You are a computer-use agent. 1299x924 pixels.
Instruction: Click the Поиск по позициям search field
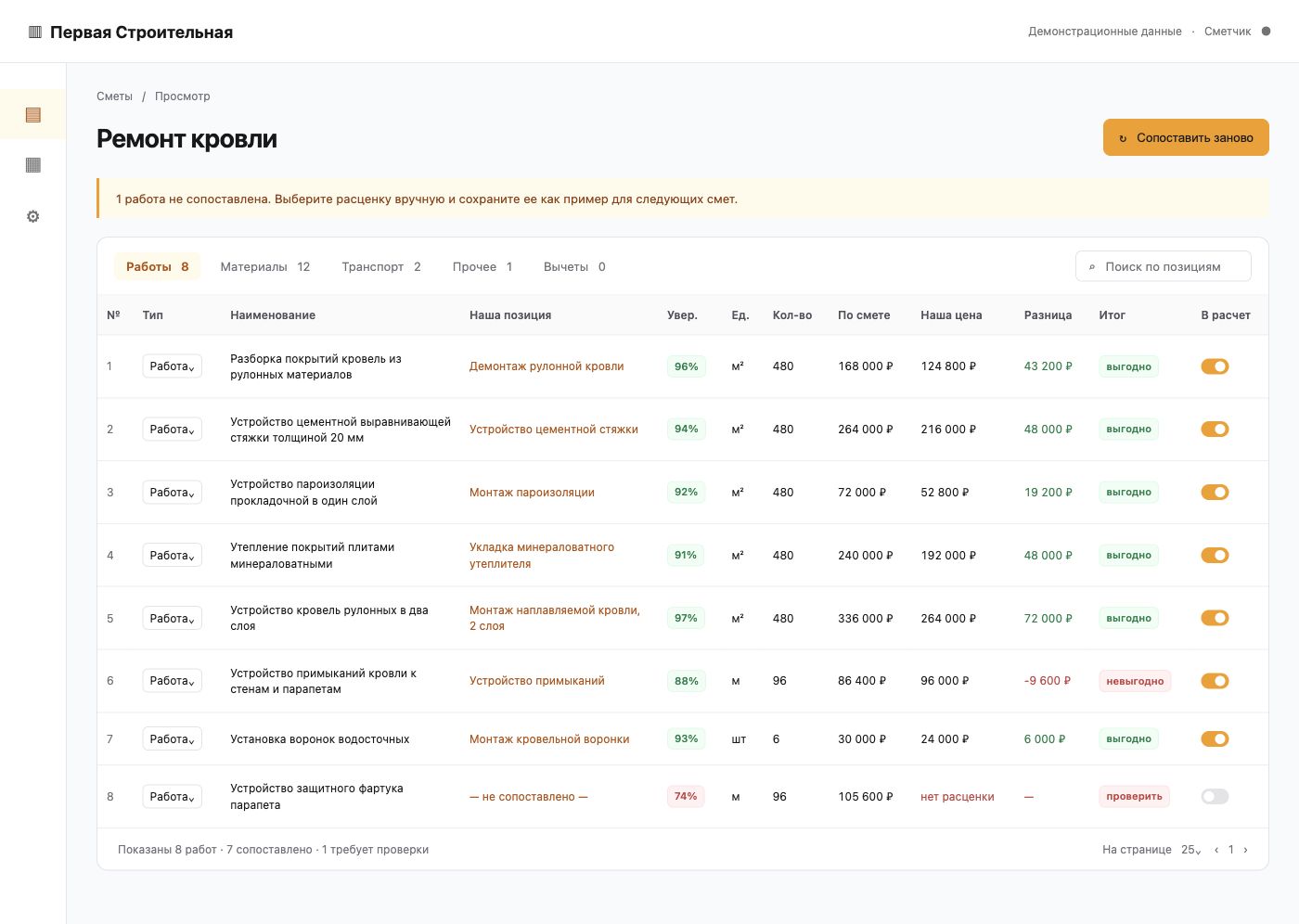coord(1164,266)
